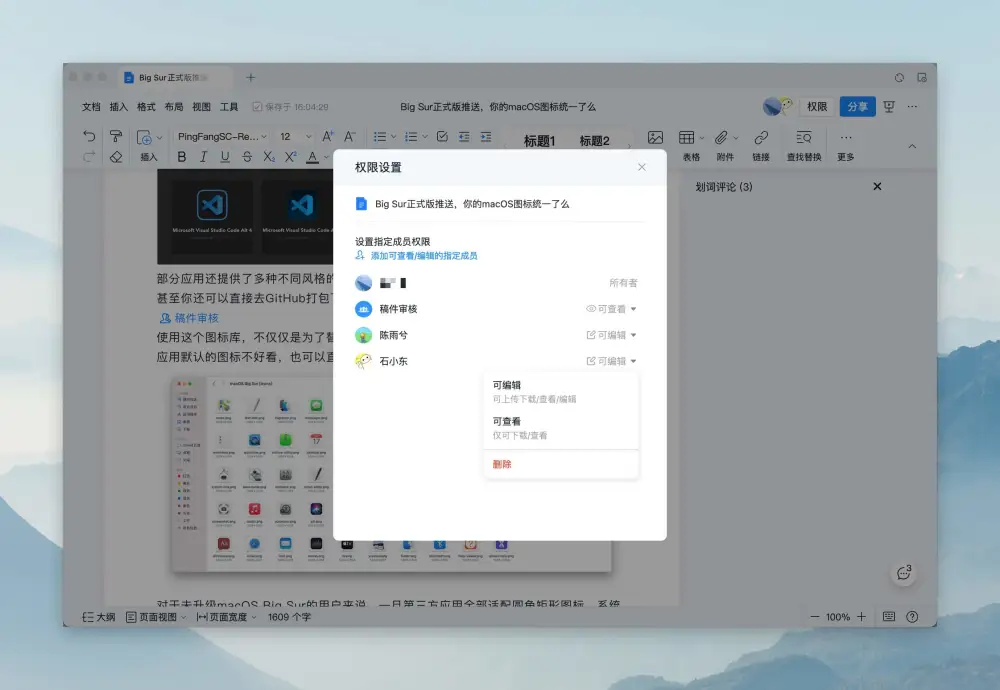Image resolution: width=1000 pixels, height=690 pixels.
Task: Open the 格式 menu
Action: (146, 106)
